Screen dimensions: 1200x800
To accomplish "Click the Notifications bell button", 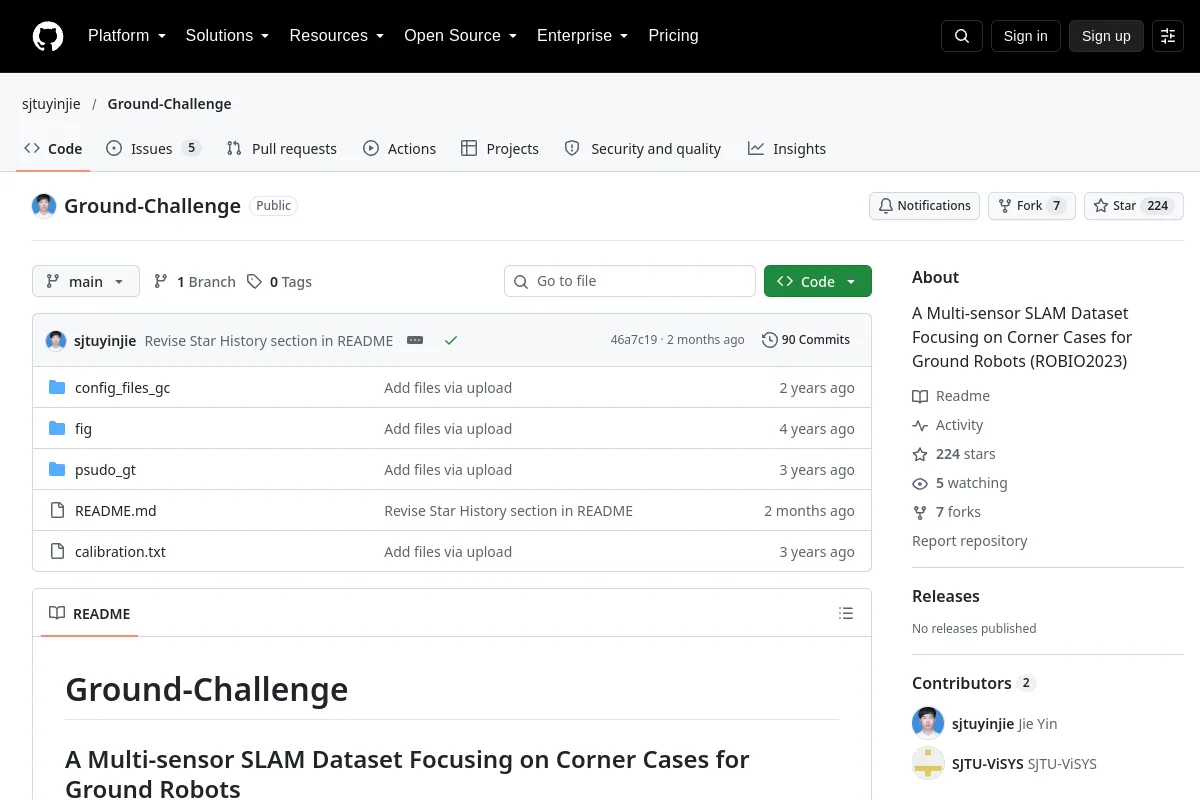I will [924, 206].
